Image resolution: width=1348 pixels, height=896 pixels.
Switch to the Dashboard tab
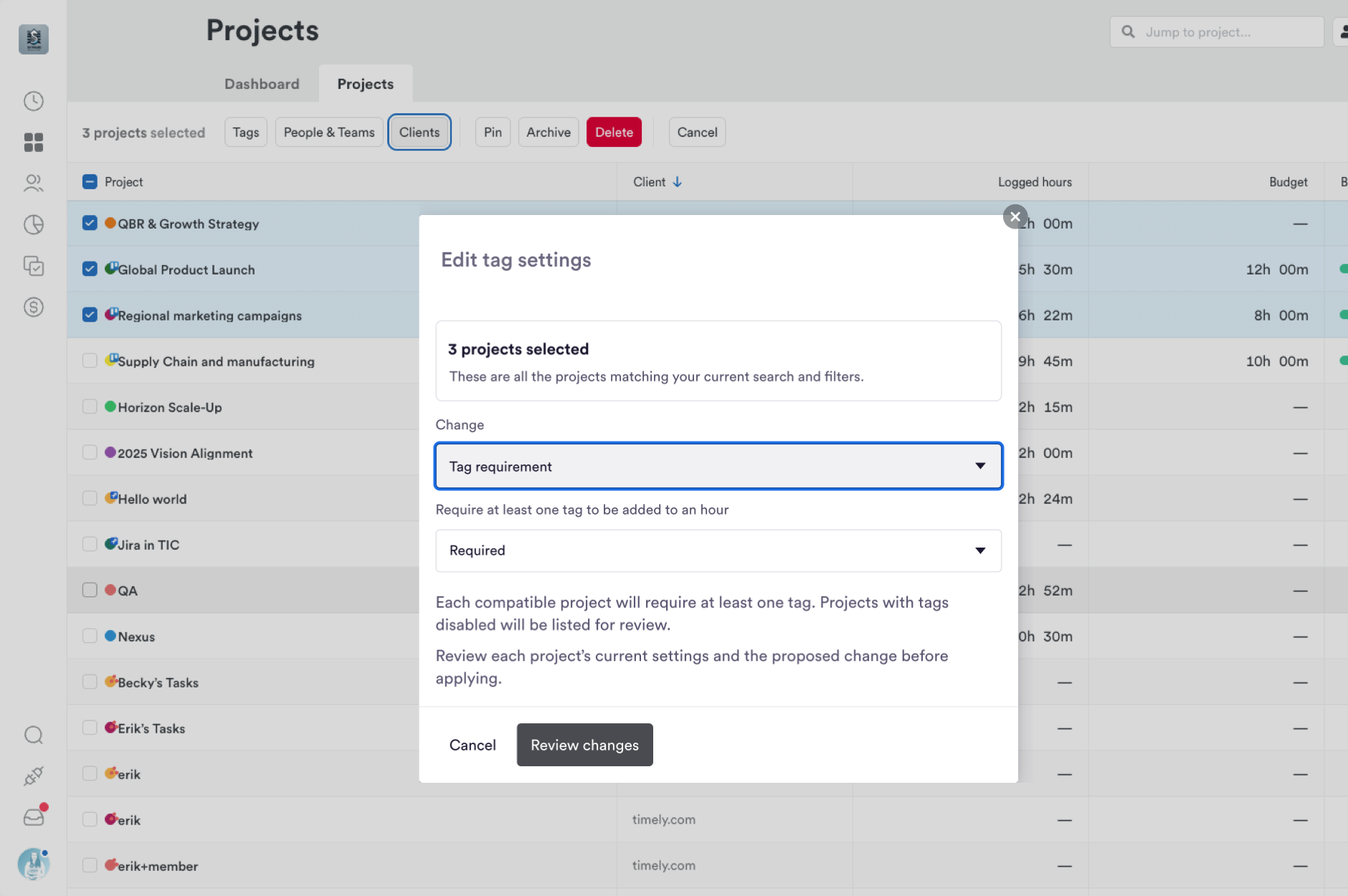262,84
